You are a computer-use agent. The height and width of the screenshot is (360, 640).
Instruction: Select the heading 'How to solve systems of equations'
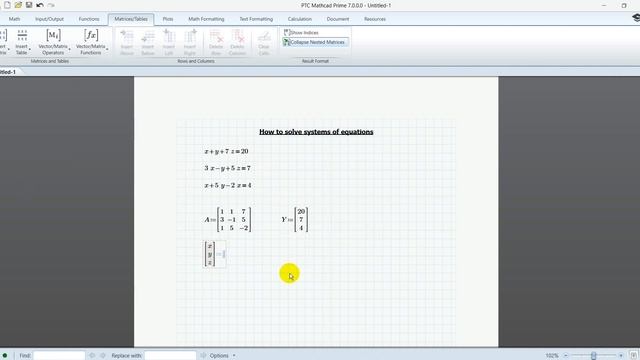(x=316, y=131)
